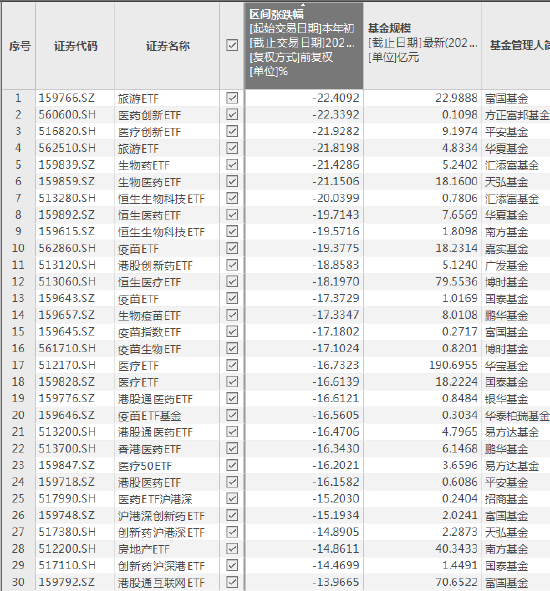Screen dimensions: 550x591
Task: Click the 证券代码 column header
Action: pyautogui.click(x=75, y=46)
